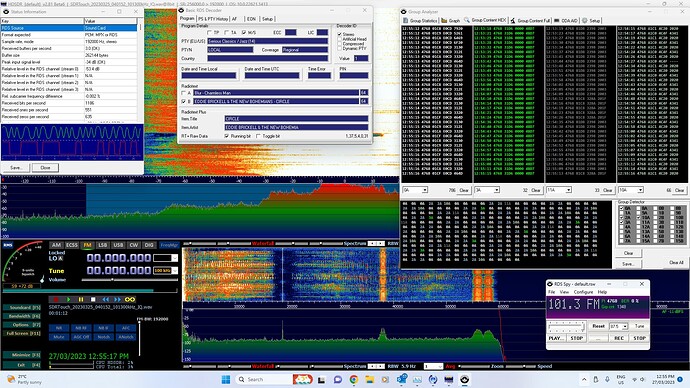Open the Graph tab in Group Analyzer
The height and width of the screenshot is (388, 690).
point(451,21)
